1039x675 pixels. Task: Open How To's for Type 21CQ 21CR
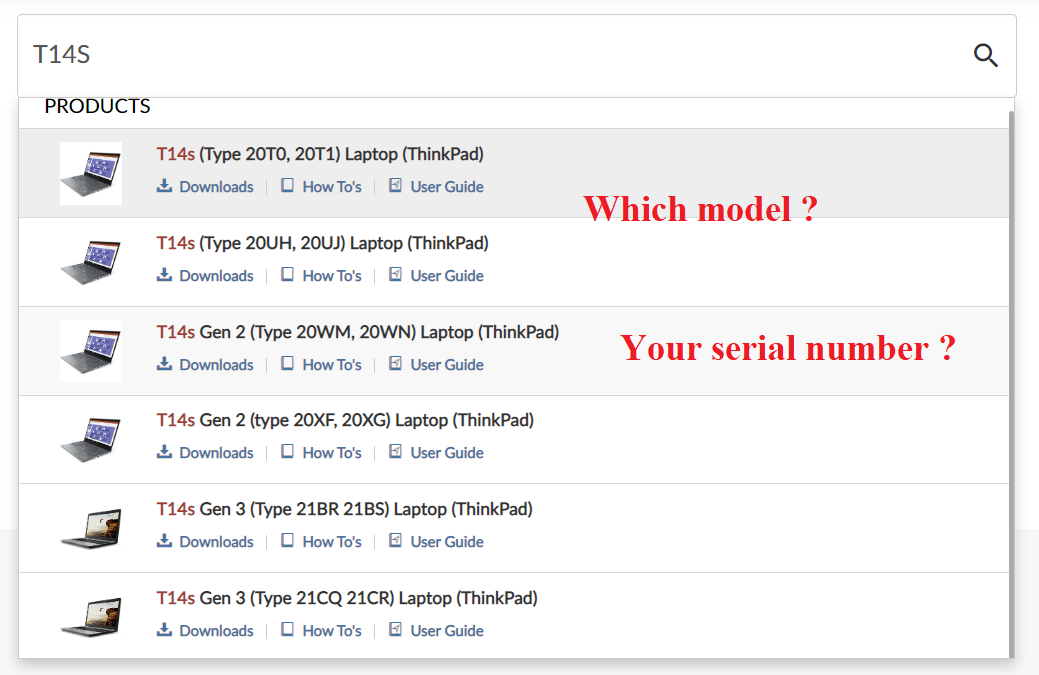(x=332, y=631)
